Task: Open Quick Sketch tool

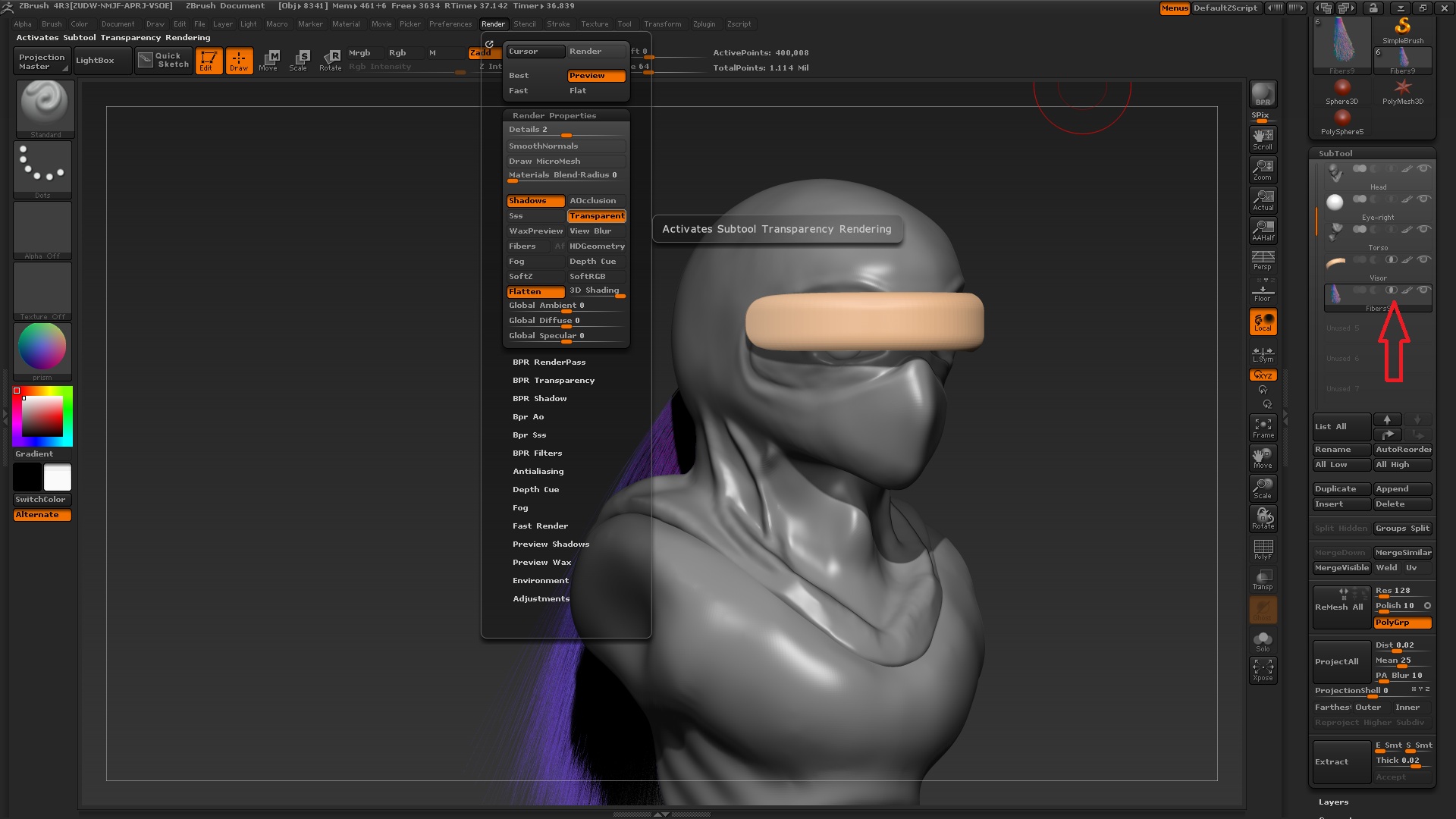Action: click(x=164, y=61)
